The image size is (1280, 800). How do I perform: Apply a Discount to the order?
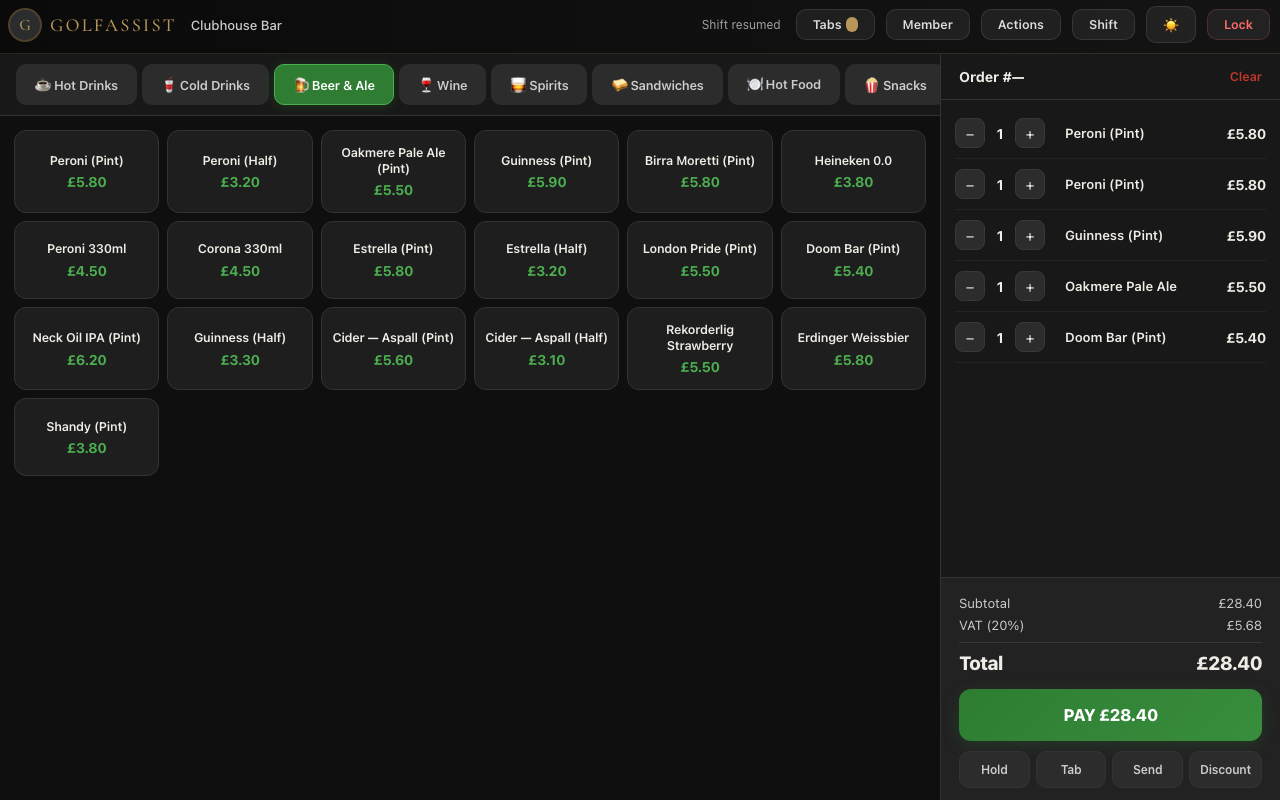point(1225,769)
